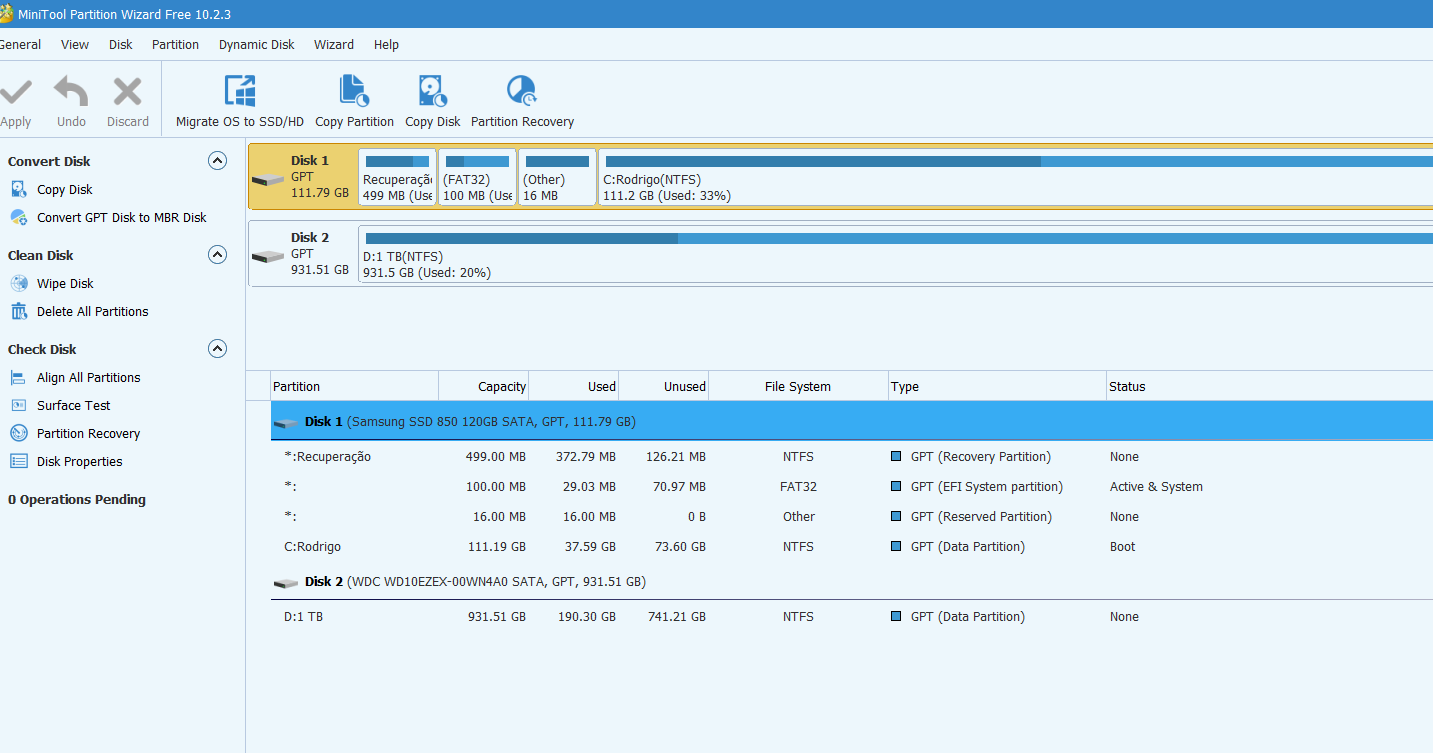Click the Delete All Partitions trash icon
The image size is (1433, 753).
click(19, 311)
